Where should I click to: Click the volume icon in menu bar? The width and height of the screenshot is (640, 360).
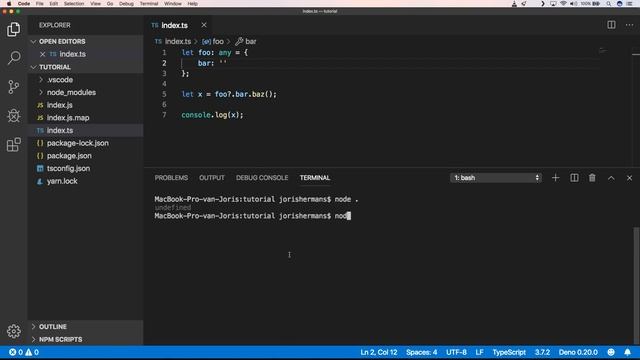tap(573, 3)
